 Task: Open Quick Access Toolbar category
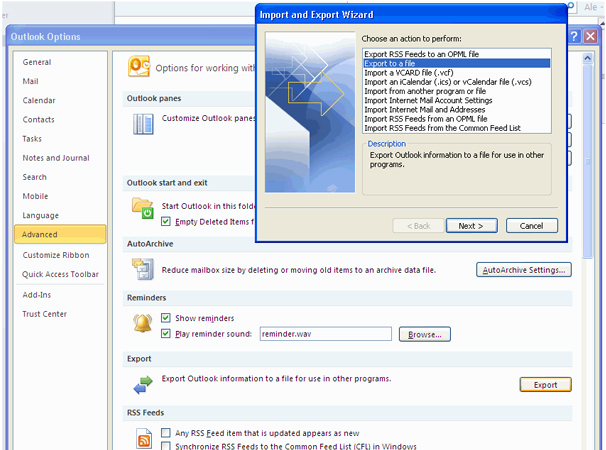[60, 274]
